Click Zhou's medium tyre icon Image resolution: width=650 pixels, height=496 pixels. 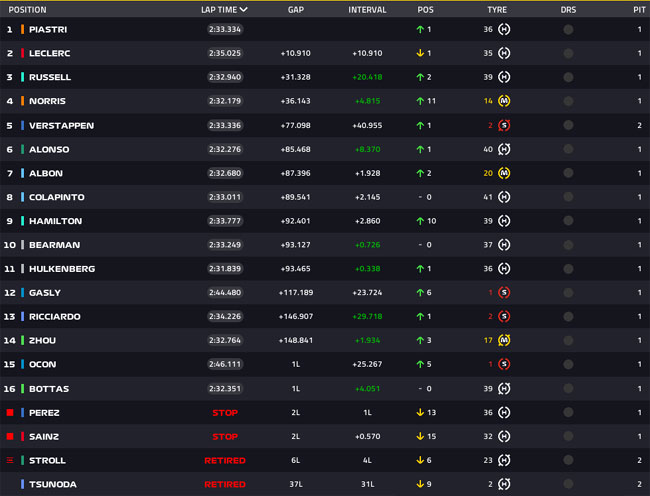[504, 340]
